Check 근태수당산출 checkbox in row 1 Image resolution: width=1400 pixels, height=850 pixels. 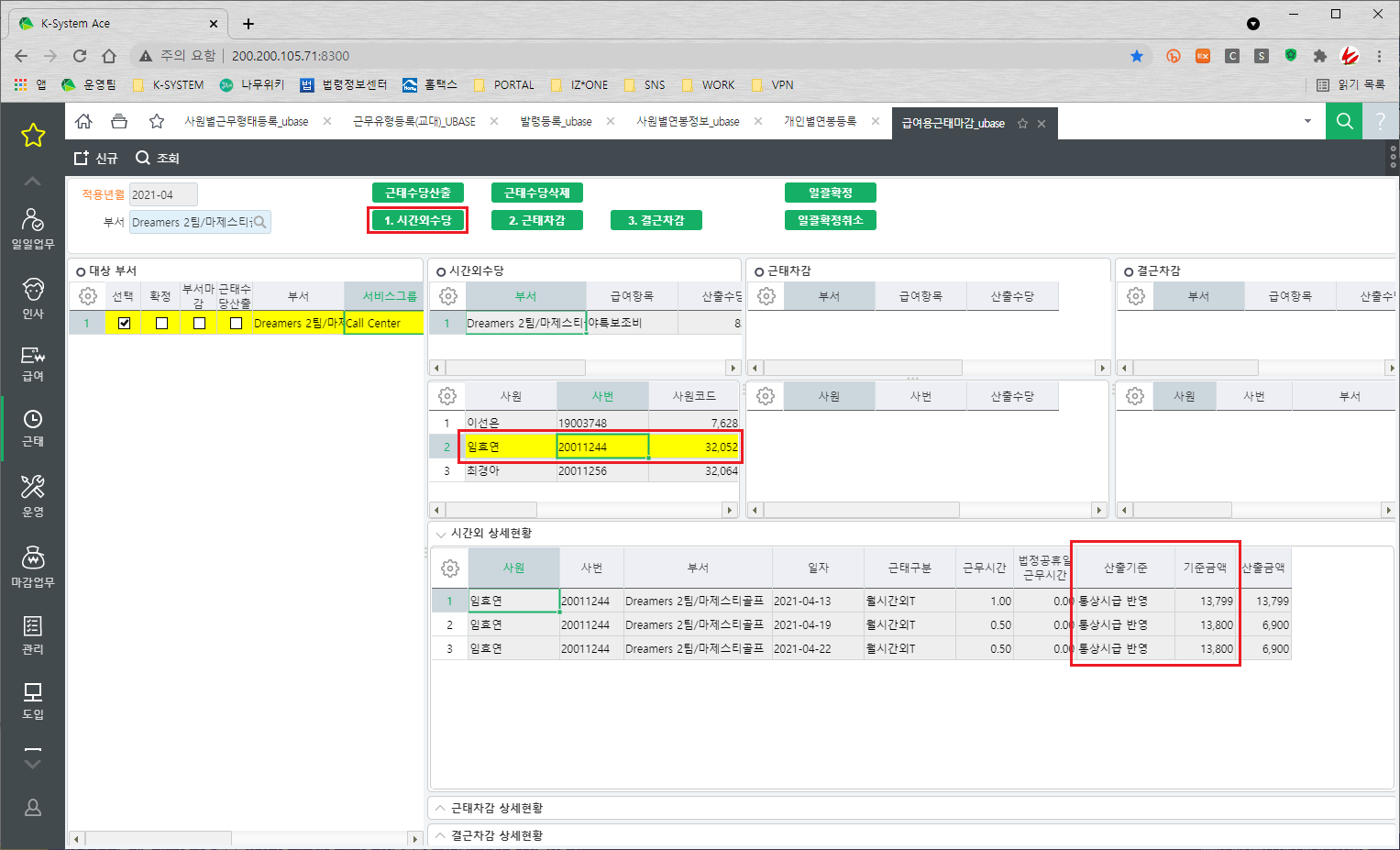(x=236, y=323)
